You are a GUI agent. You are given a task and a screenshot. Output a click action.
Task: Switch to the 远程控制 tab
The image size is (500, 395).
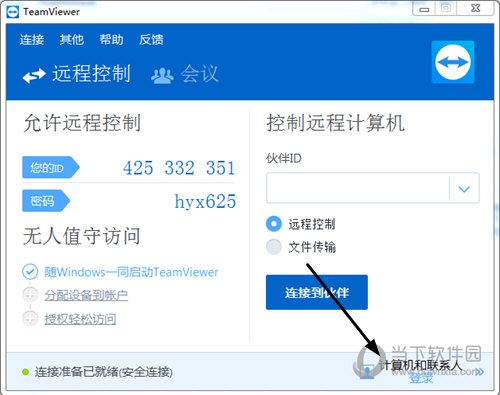[x=77, y=74]
